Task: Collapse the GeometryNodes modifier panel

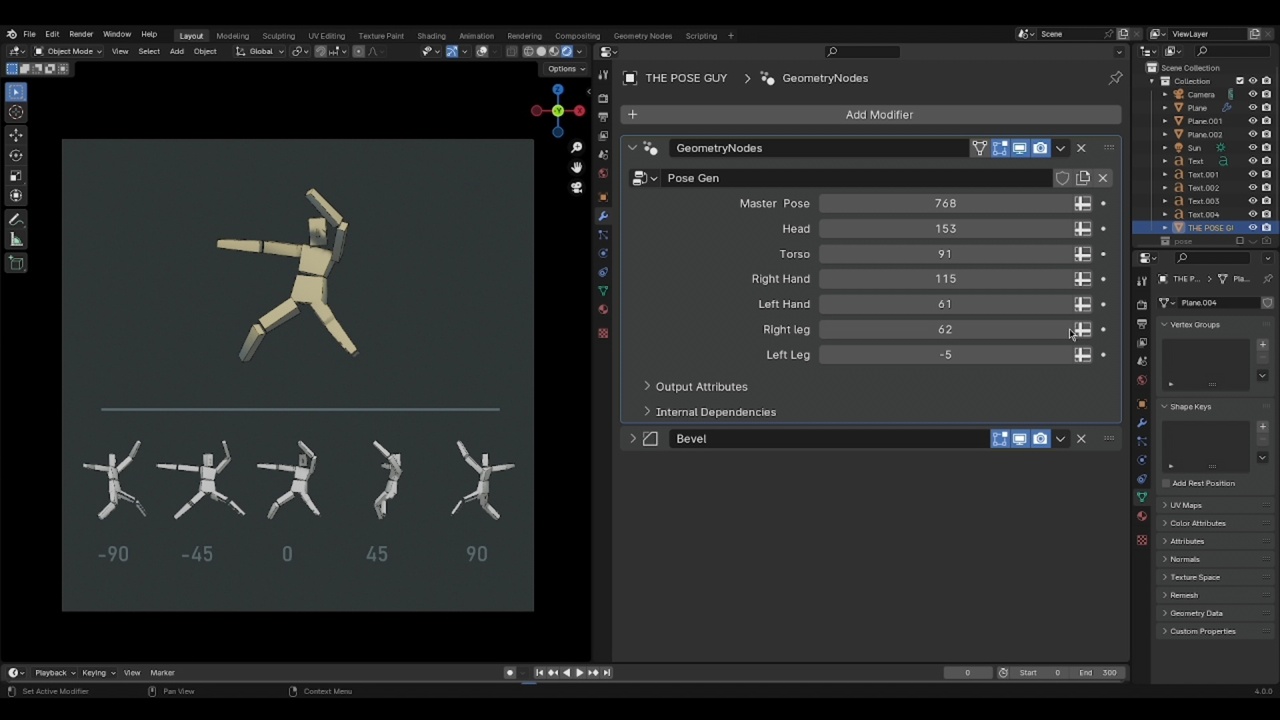Action: coord(632,148)
